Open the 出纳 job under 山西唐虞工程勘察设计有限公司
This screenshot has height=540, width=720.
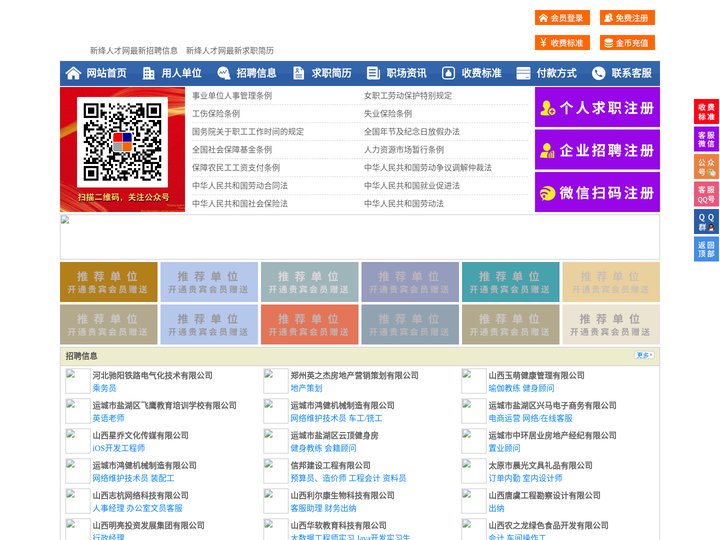(x=496, y=508)
